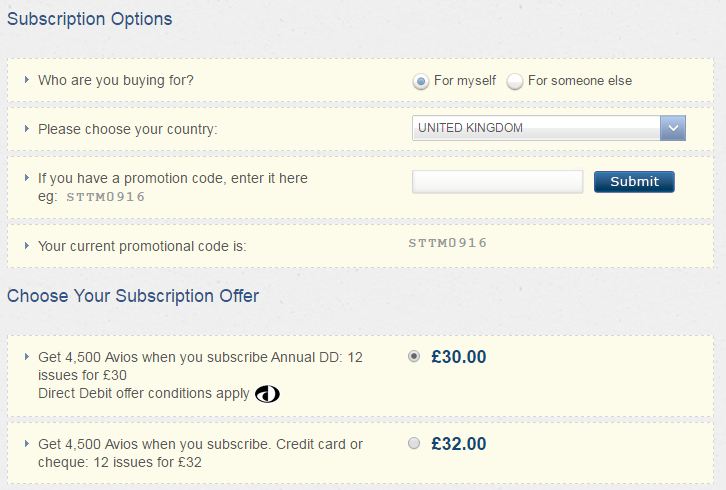
Task: Click the 'Direct Debit offer conditions apply' text
Action: pyautogui.click(x=144, y=393)
